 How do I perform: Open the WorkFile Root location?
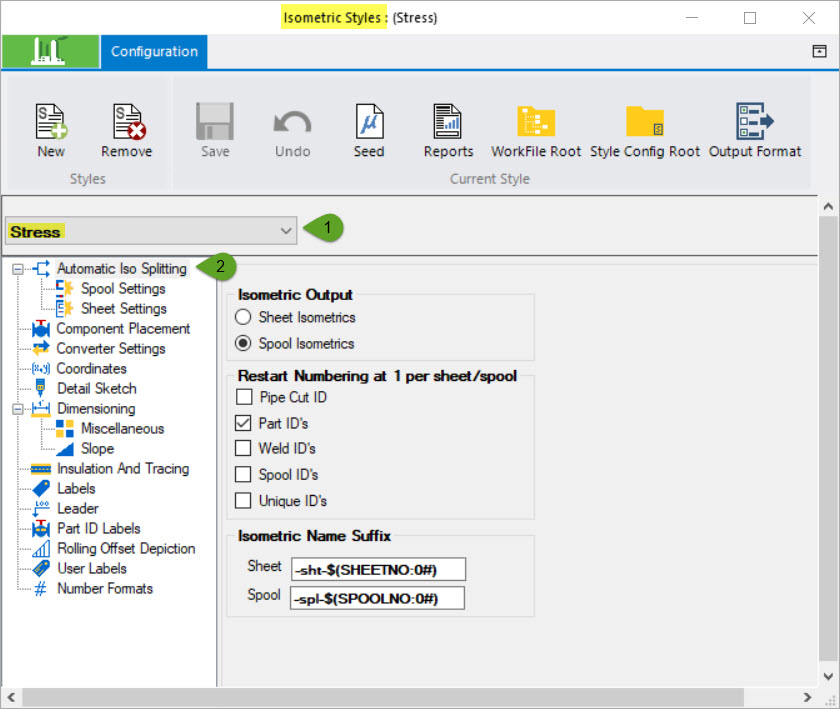(536, 130)
